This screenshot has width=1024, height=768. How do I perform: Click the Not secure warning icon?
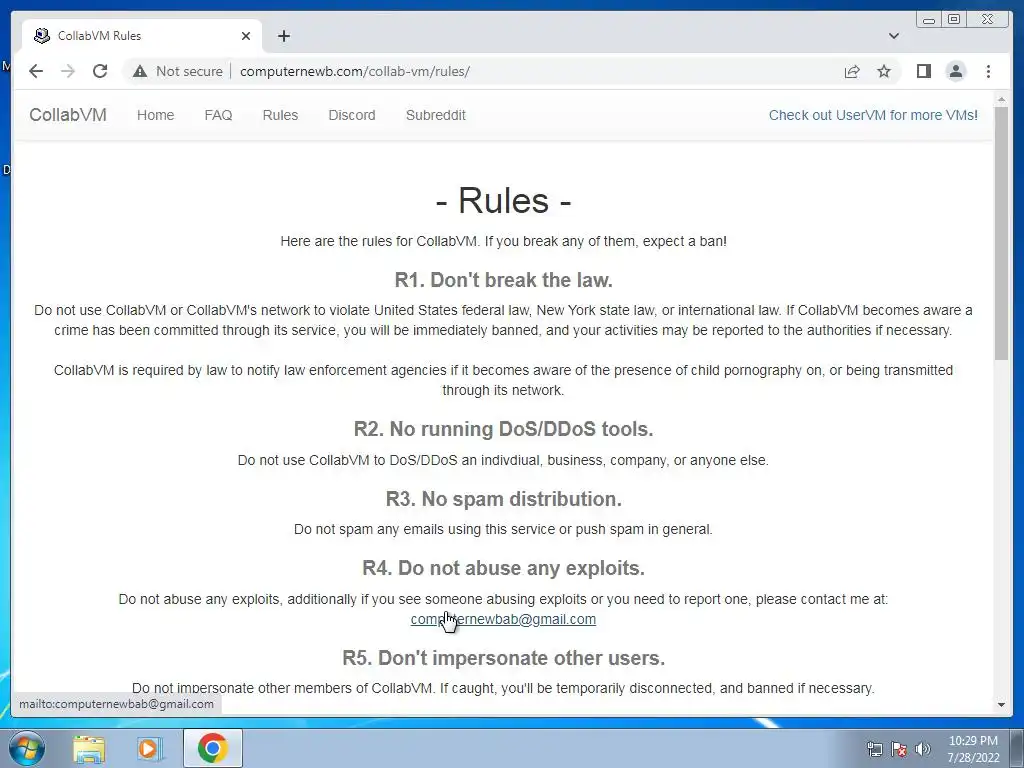pos(140,71)
